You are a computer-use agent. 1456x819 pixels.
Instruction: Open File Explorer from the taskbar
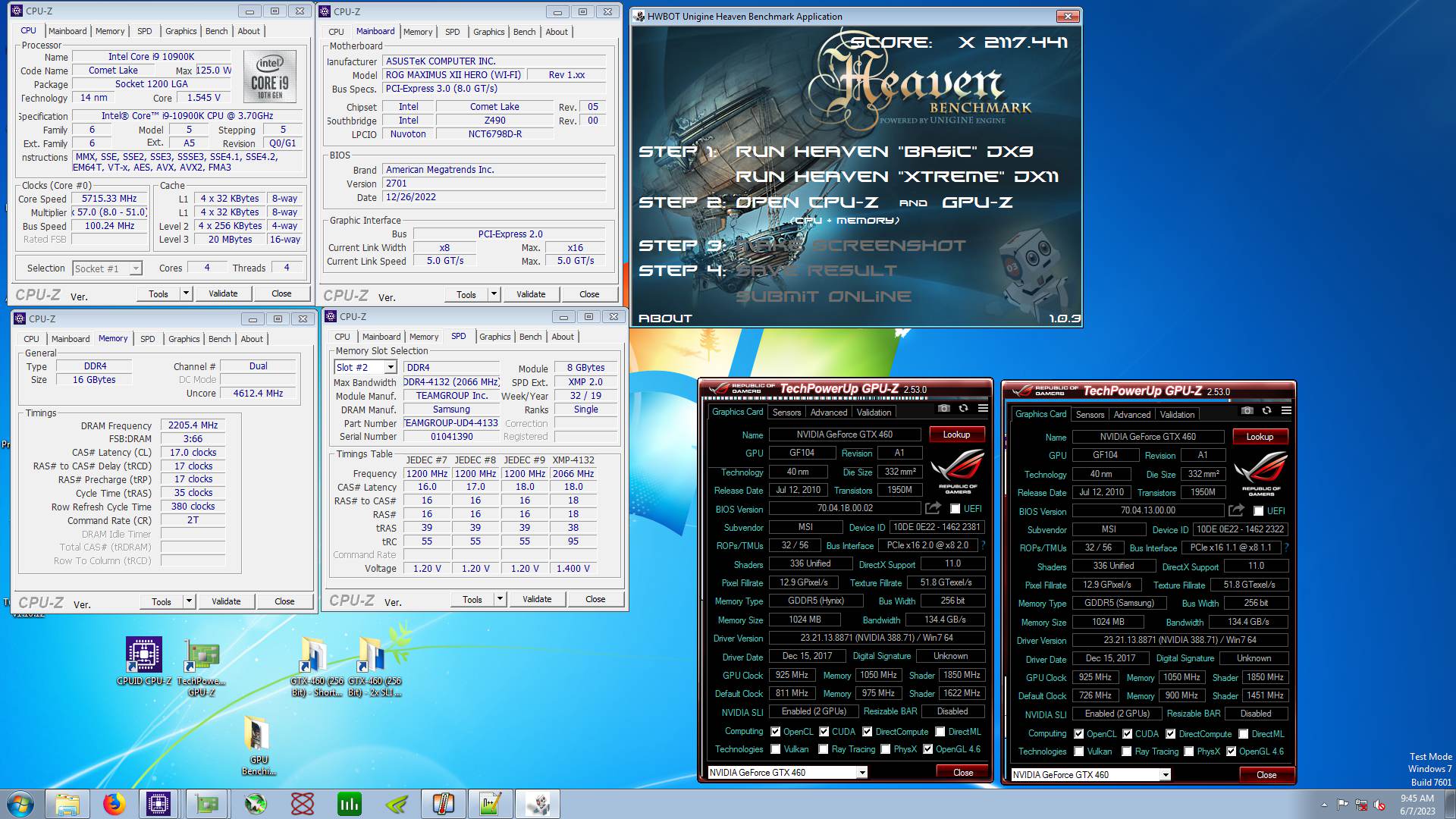pos(67,804)
